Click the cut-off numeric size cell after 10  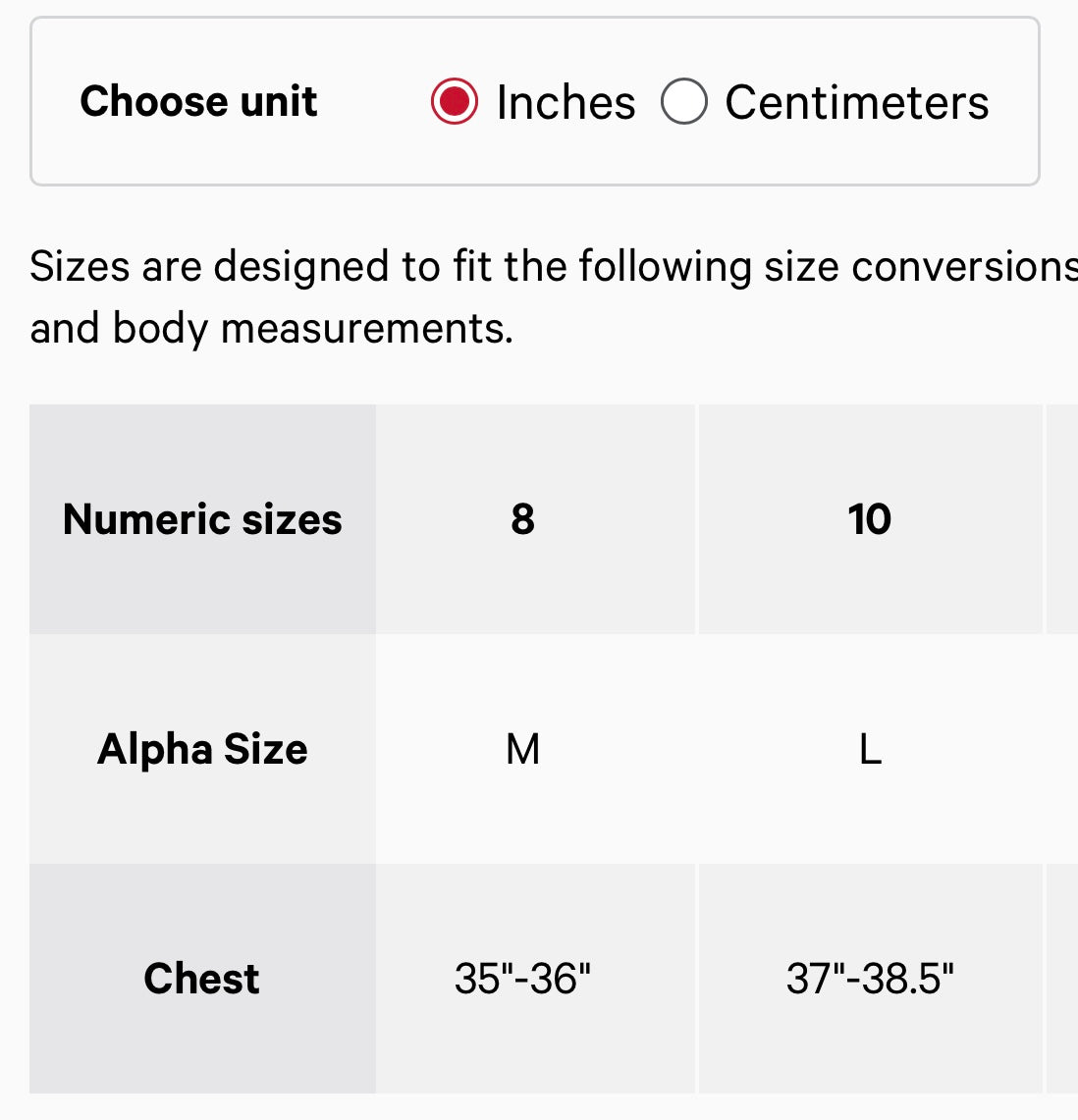[x=1062, y=519]
